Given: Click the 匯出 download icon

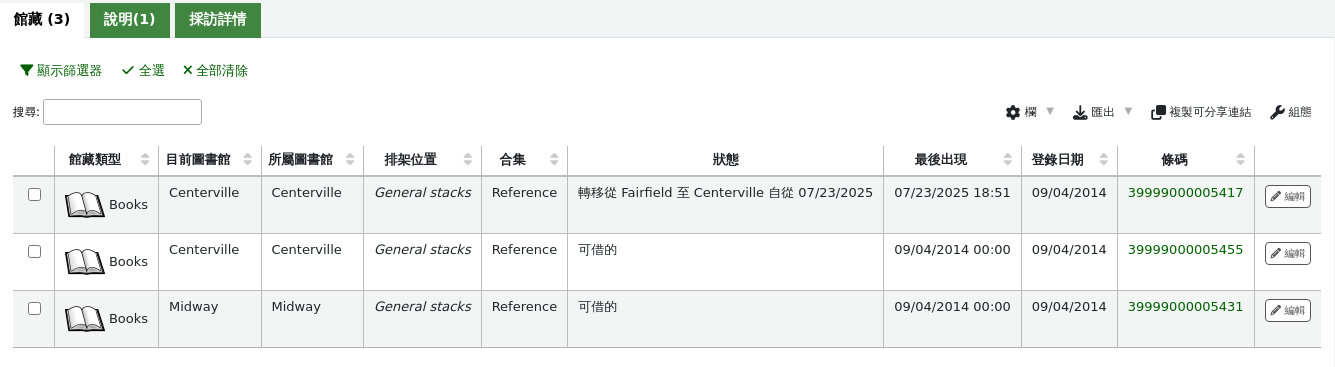Looking at the screenshot, I should point(1080,112).
